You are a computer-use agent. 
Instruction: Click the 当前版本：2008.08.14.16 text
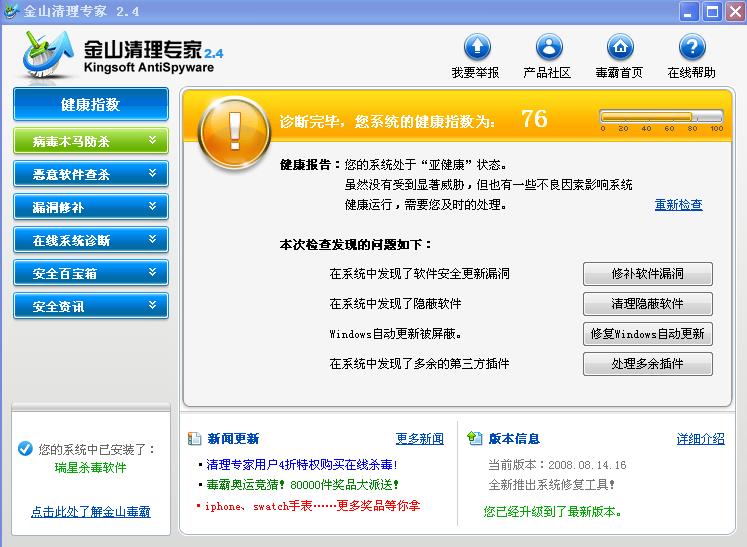tap(557, 465)
